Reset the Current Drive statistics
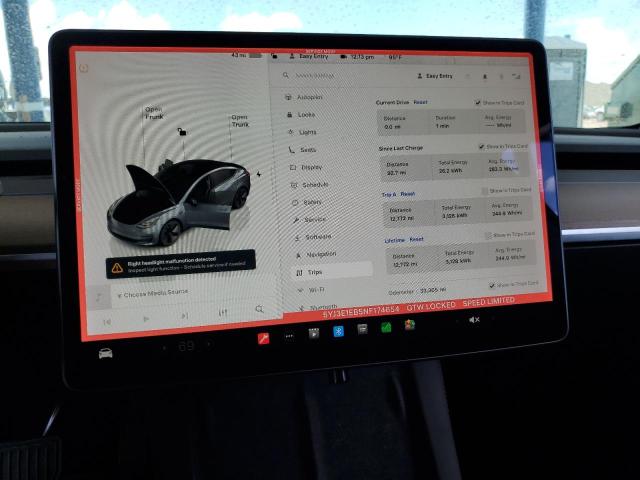 pyautogui.click(x=420, y=102)
